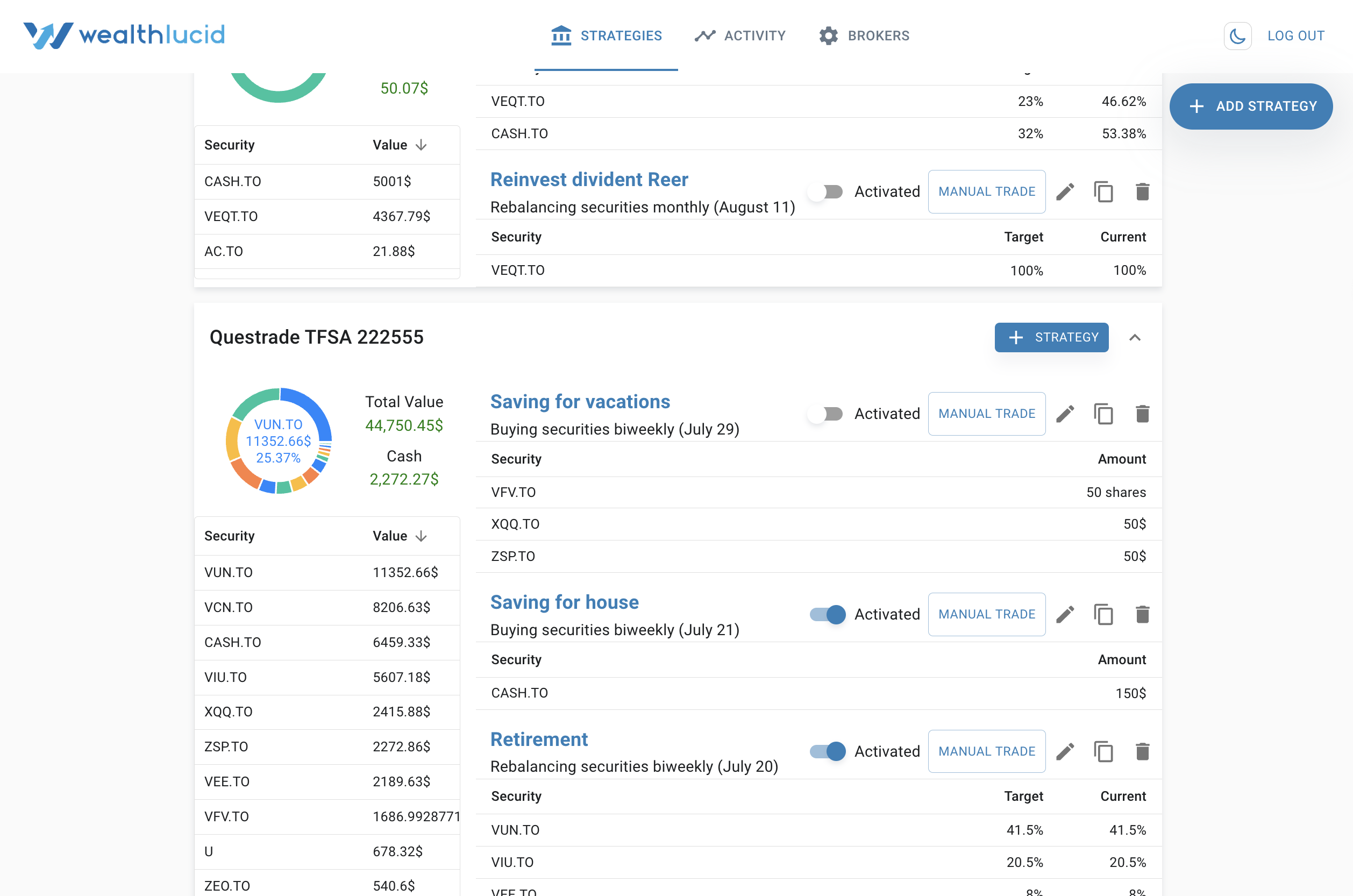Copy the Saving for vacations strategy

tap(1103, 414)
